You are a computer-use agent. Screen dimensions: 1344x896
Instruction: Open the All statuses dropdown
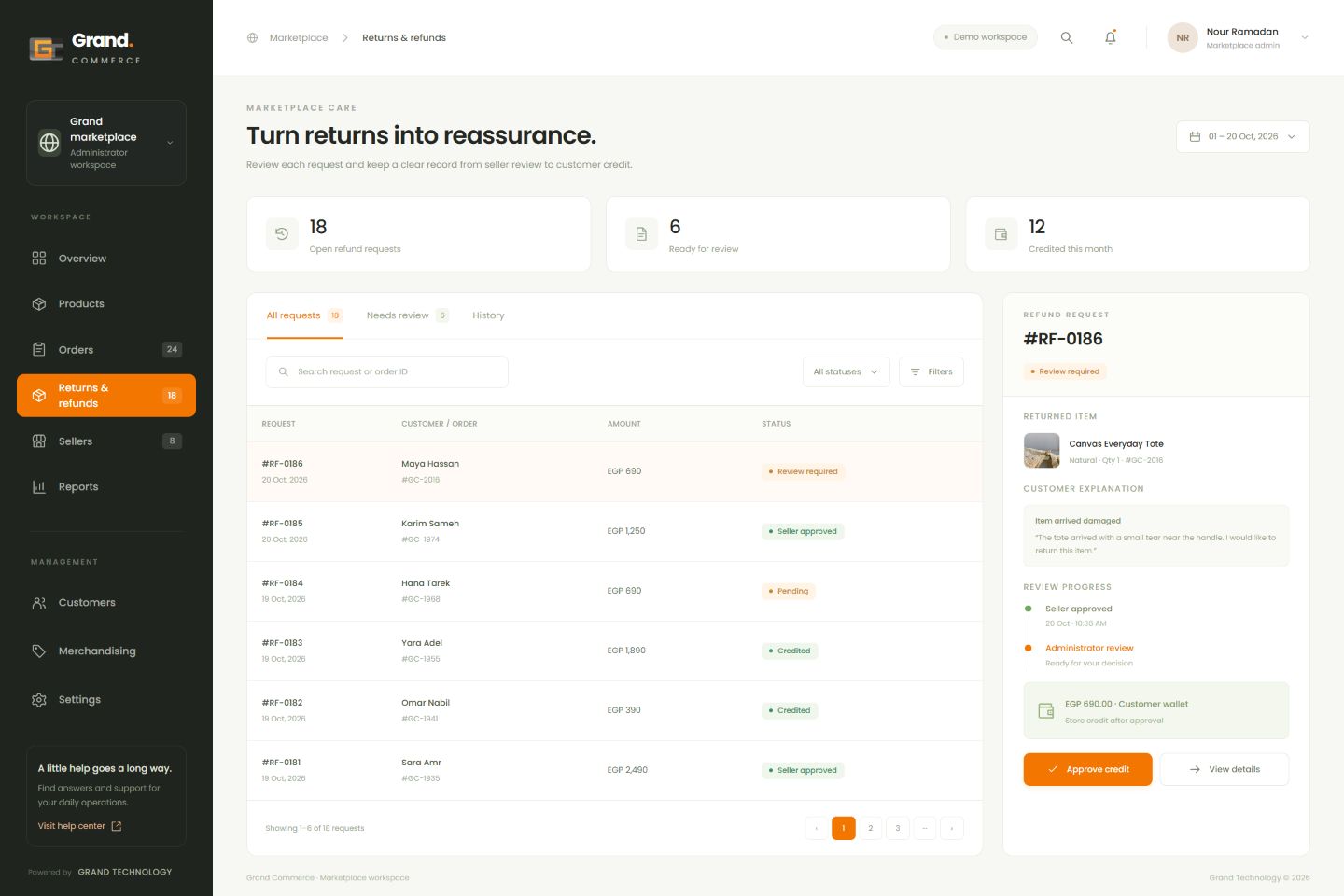click(x=847, y=371)
